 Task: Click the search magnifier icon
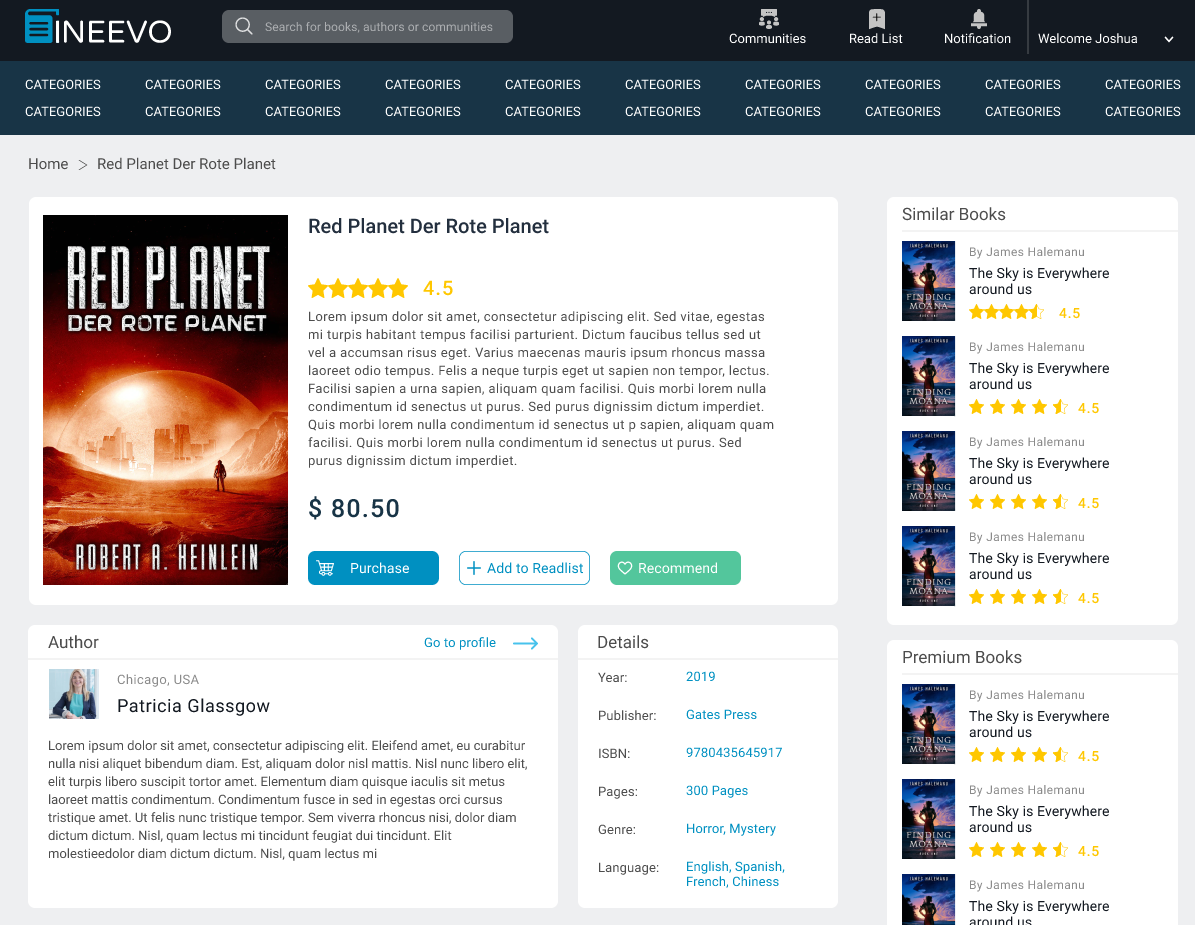point(243,26)
